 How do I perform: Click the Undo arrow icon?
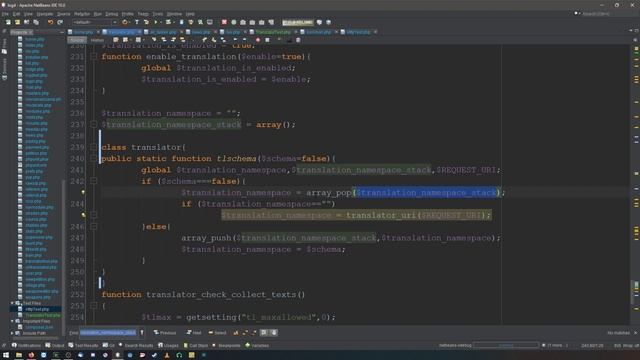coord(50,22)
